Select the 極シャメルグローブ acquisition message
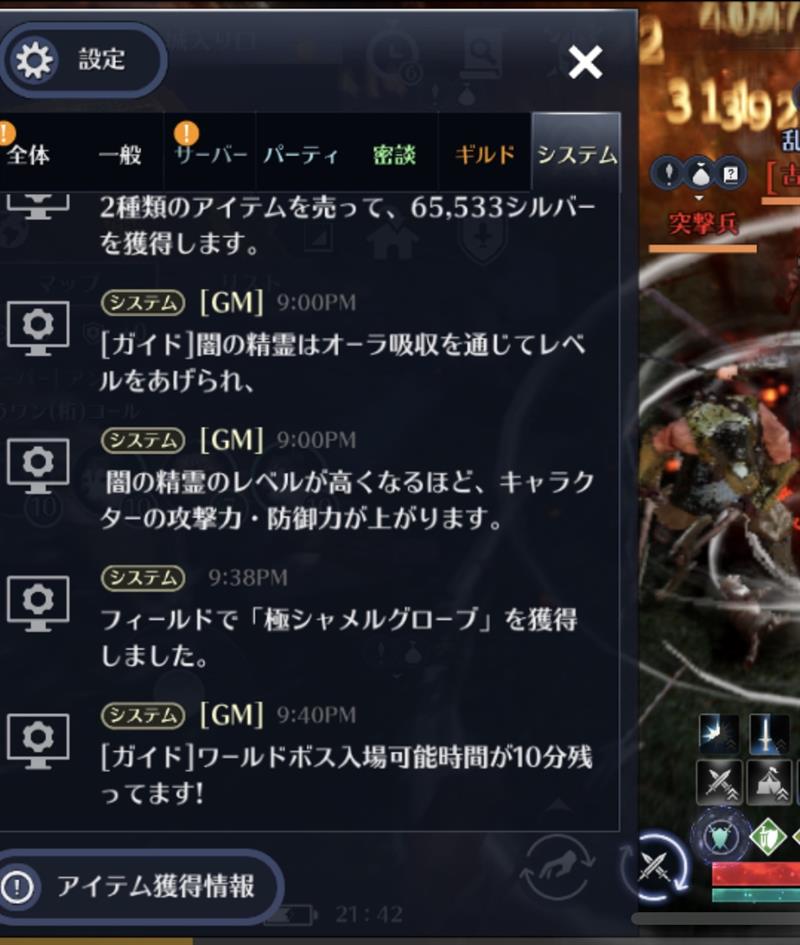The height and width of the screenshot is (945, 800). pyautogui.click(x=339, y=618)
